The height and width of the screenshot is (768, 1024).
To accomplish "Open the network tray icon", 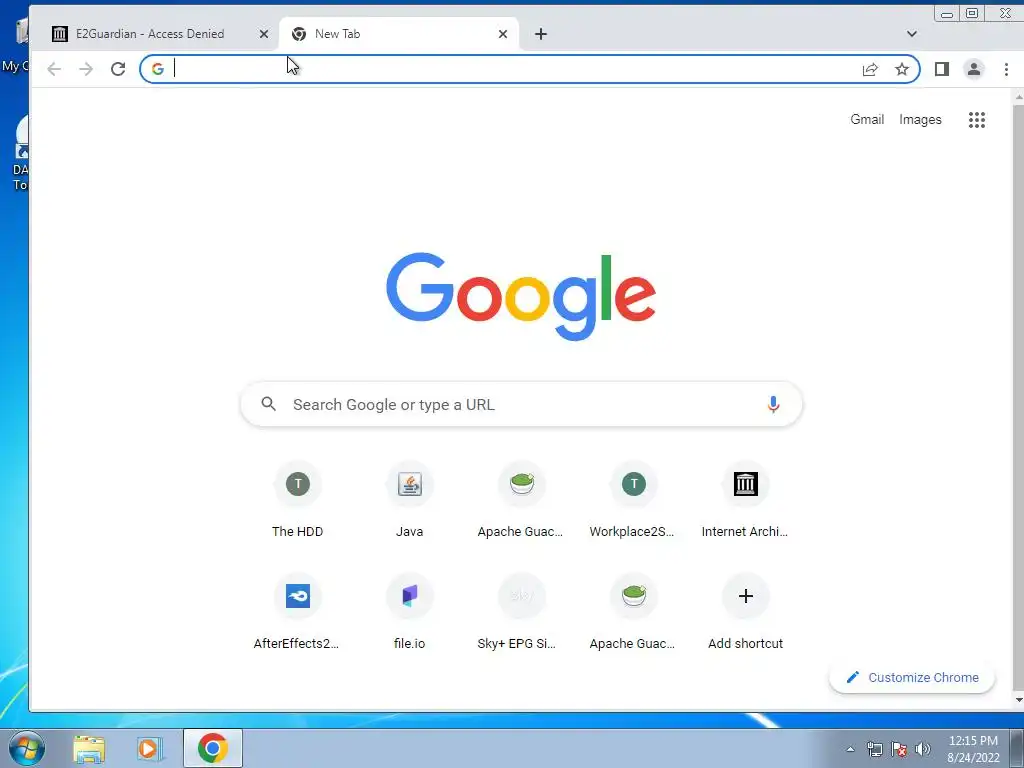I will point(874,749).
